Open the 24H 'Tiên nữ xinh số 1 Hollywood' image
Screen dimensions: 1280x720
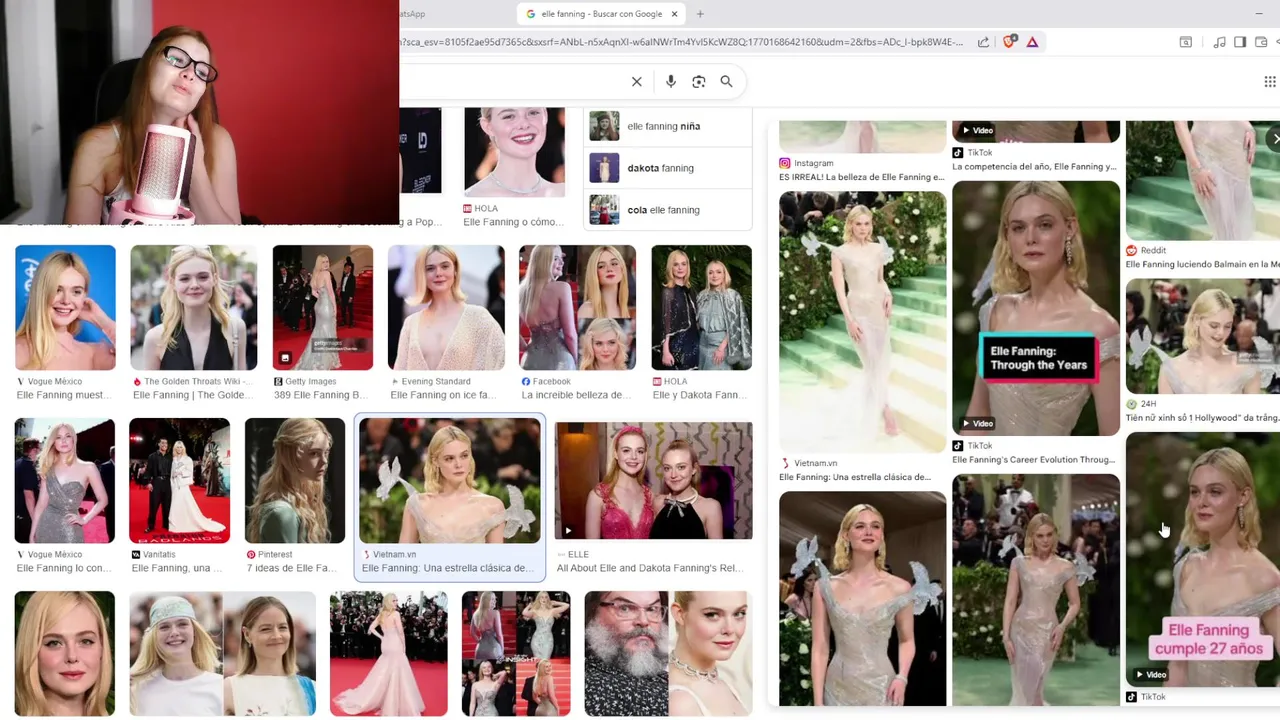pos(1203,336)
